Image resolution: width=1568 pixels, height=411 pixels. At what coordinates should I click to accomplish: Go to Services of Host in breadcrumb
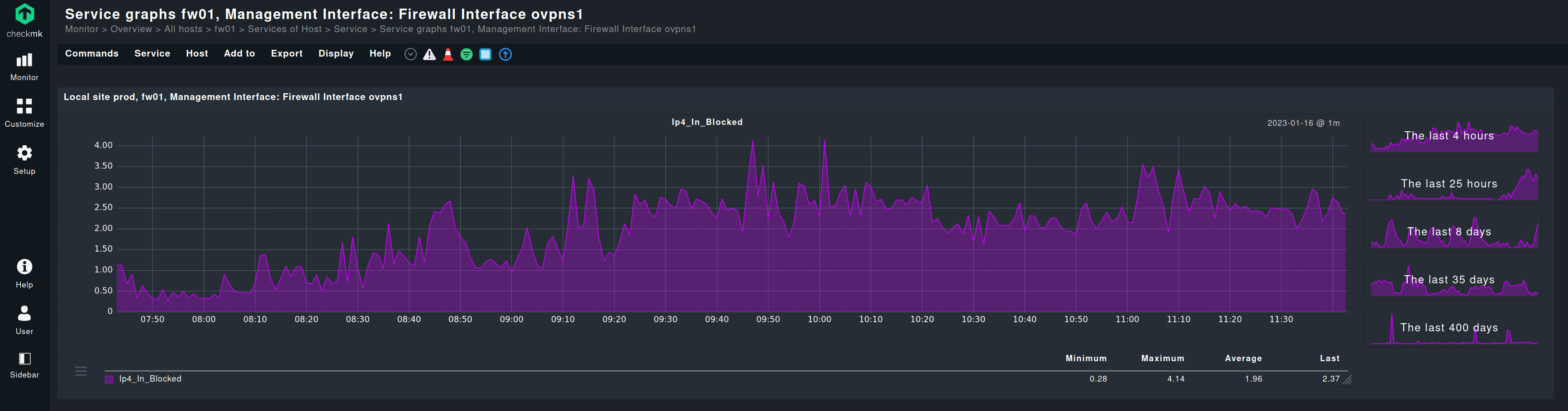tap(285, 29)
